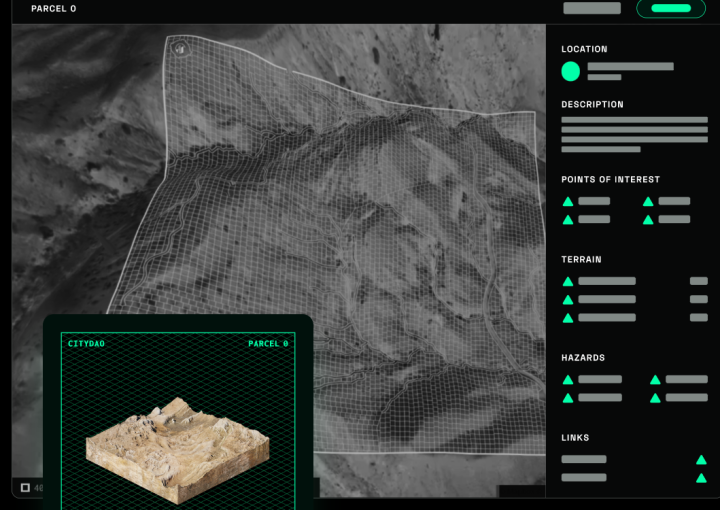Click the Parcel 0 title in the top bar
The width and height of the screenshot is (720, 510).
click(53, 9)
